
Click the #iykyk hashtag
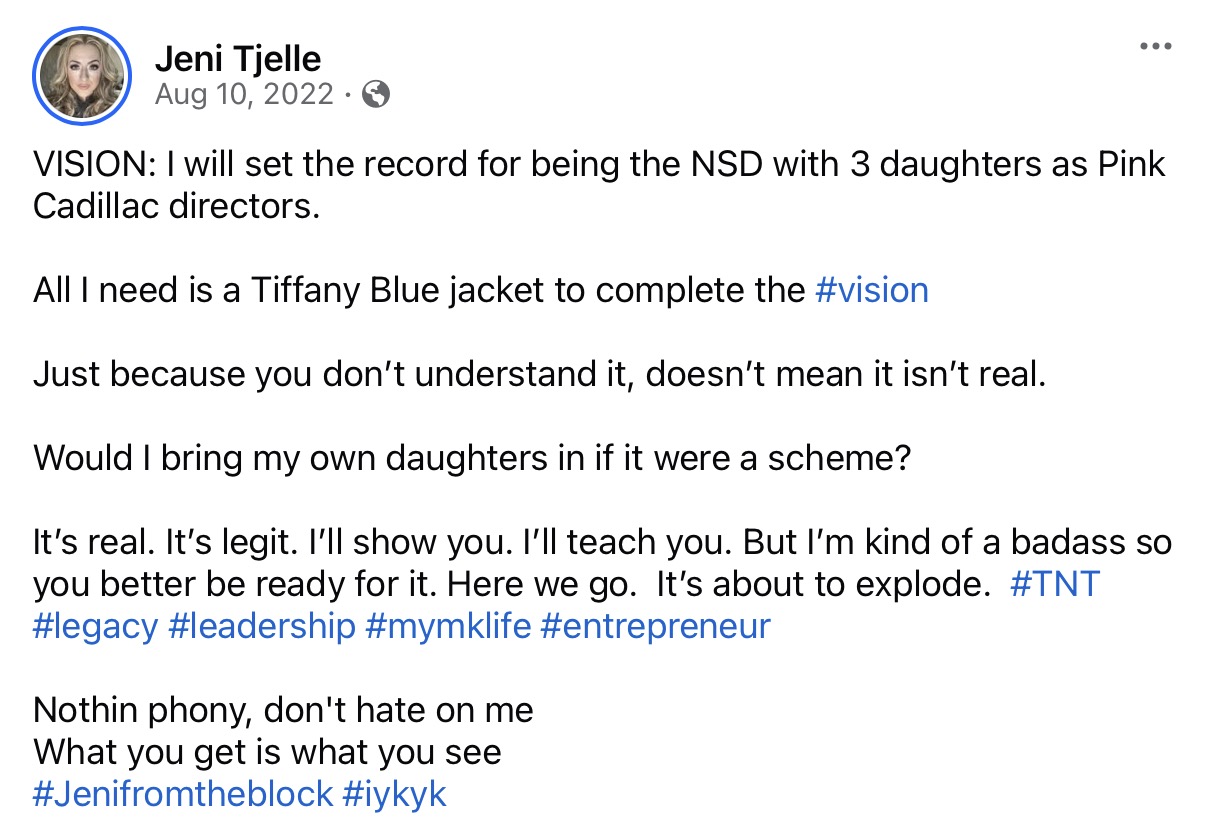click(394, 794)
